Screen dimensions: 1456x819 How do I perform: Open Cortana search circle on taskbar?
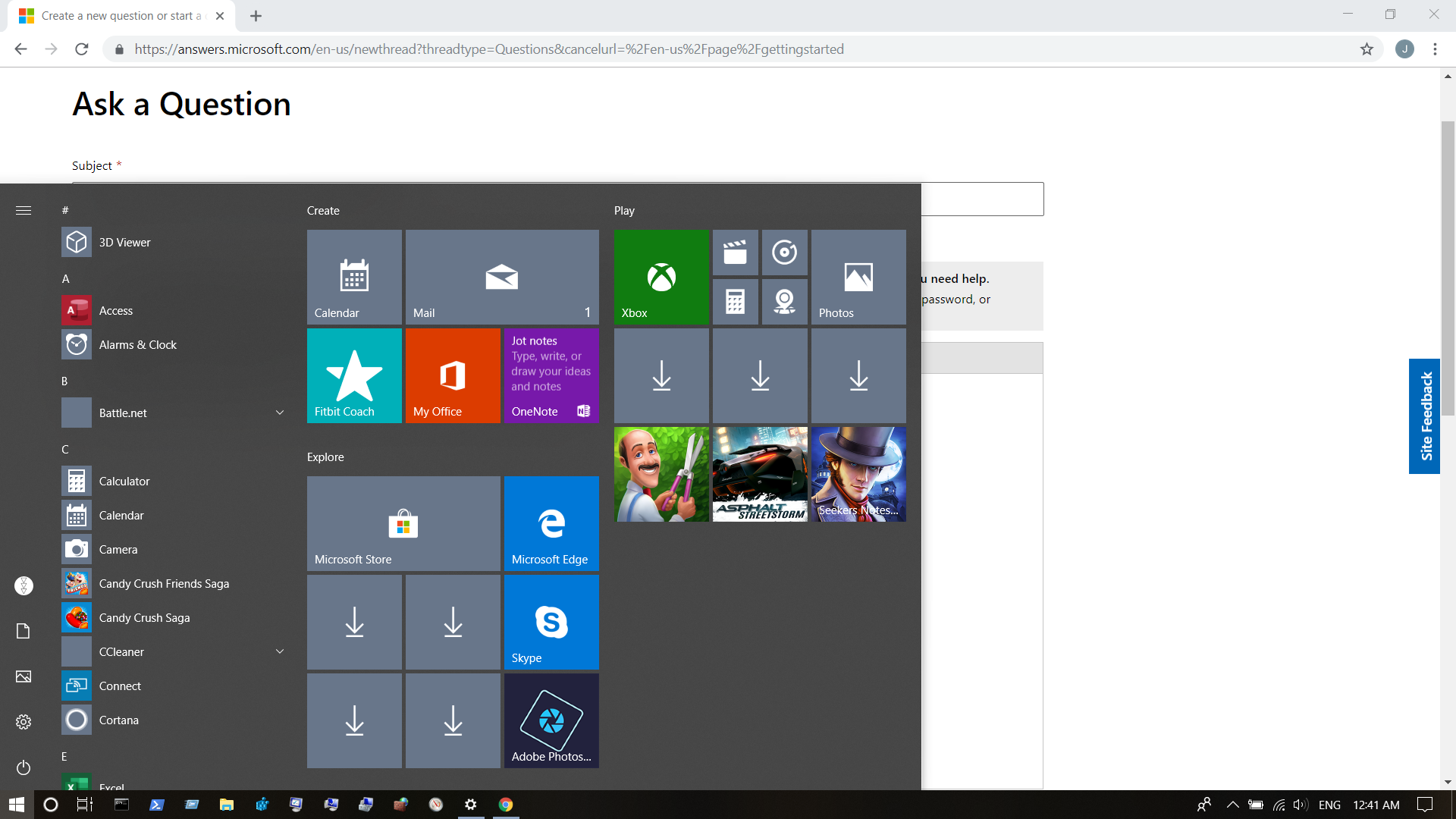click(x=51, y=805)
